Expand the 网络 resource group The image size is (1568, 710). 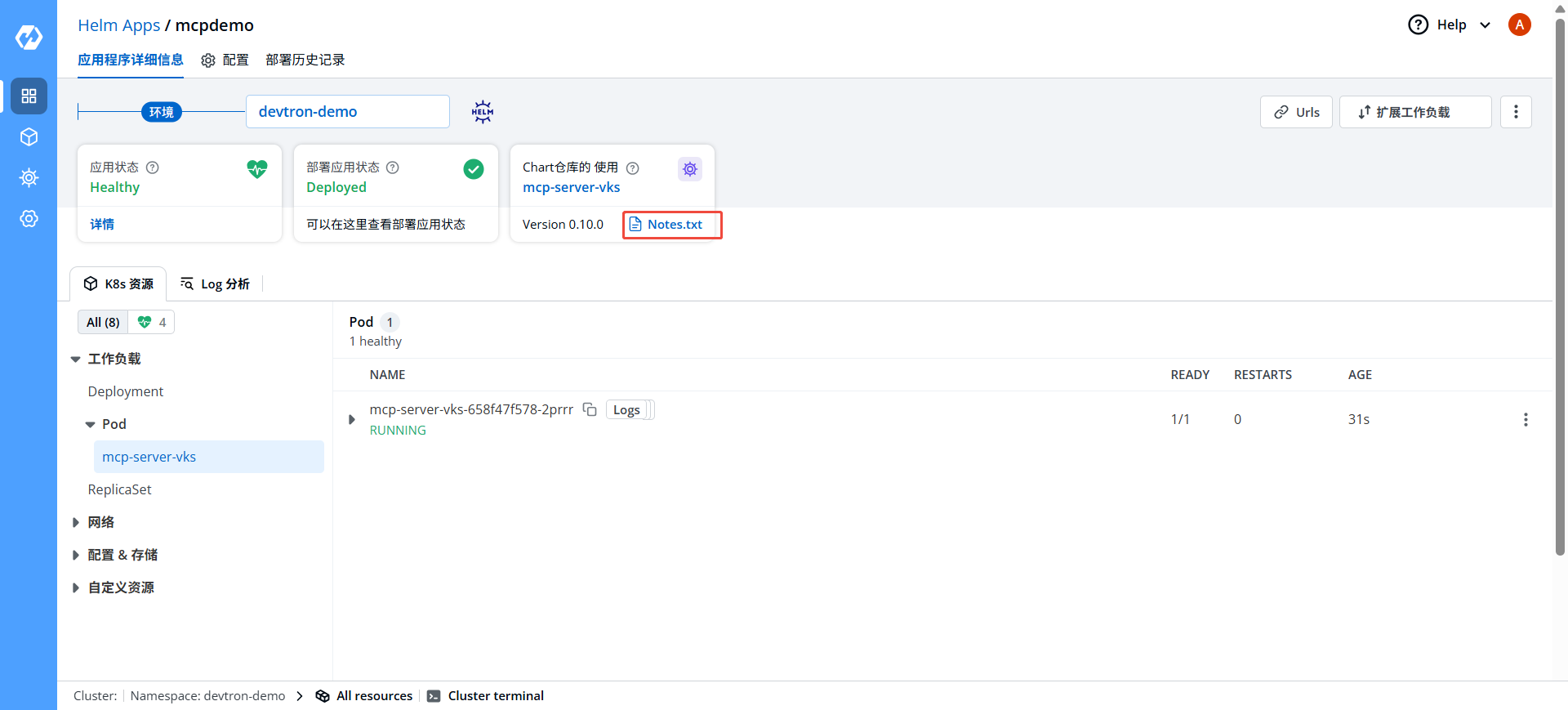[76, 523]
